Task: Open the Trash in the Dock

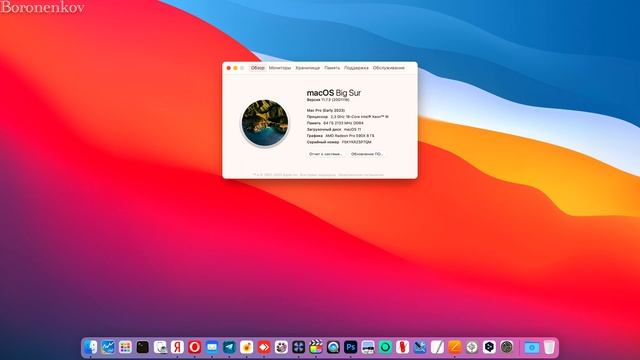Action: coord(549,347)
